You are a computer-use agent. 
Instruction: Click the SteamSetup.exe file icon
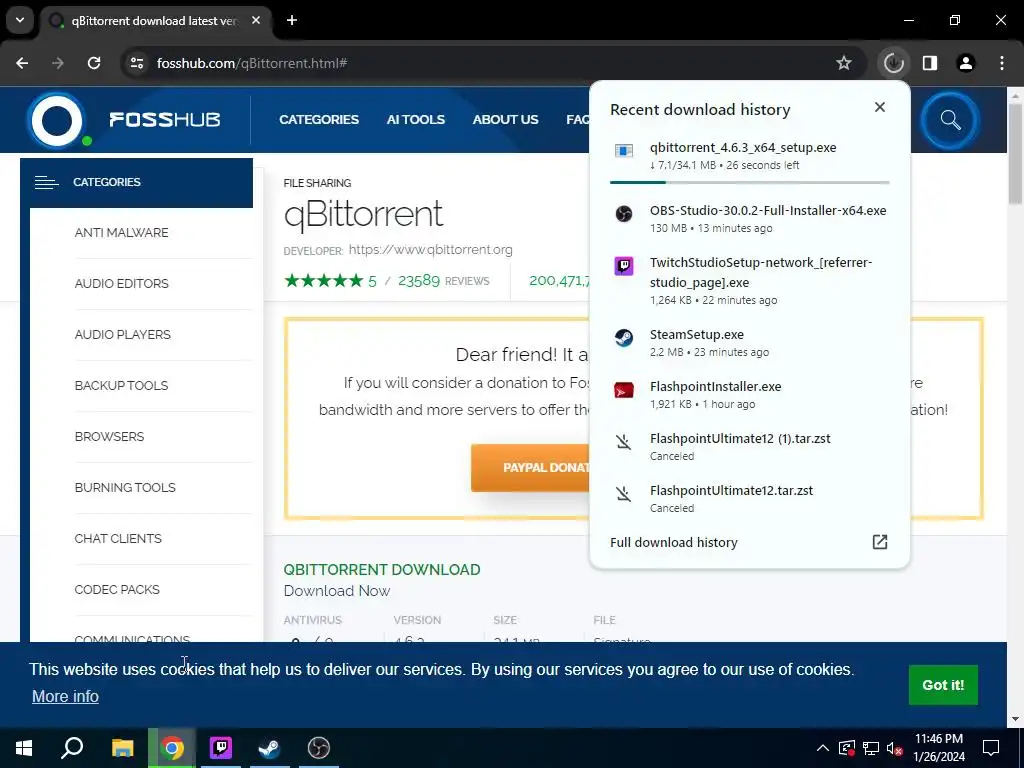624,338
